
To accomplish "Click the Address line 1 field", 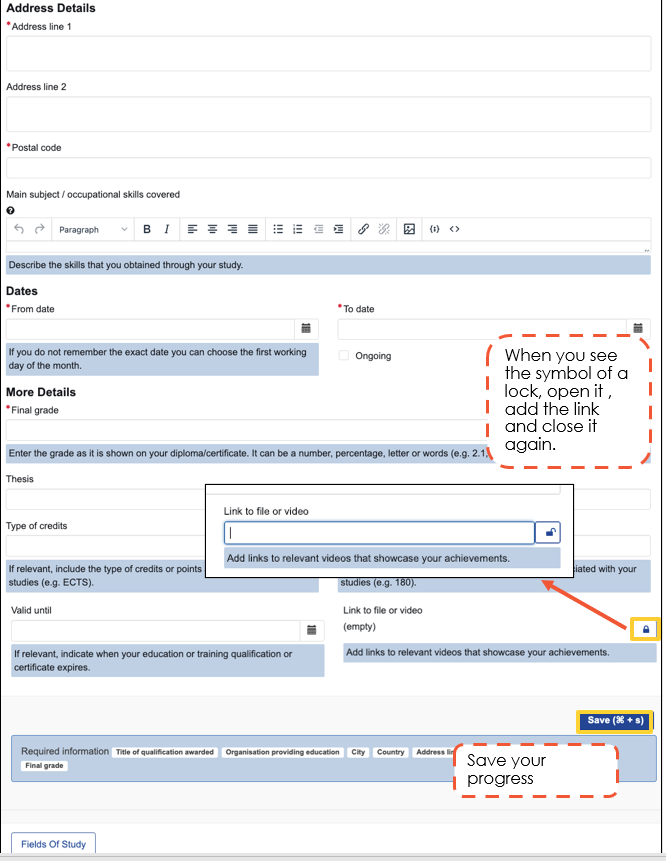I will 328,53.
